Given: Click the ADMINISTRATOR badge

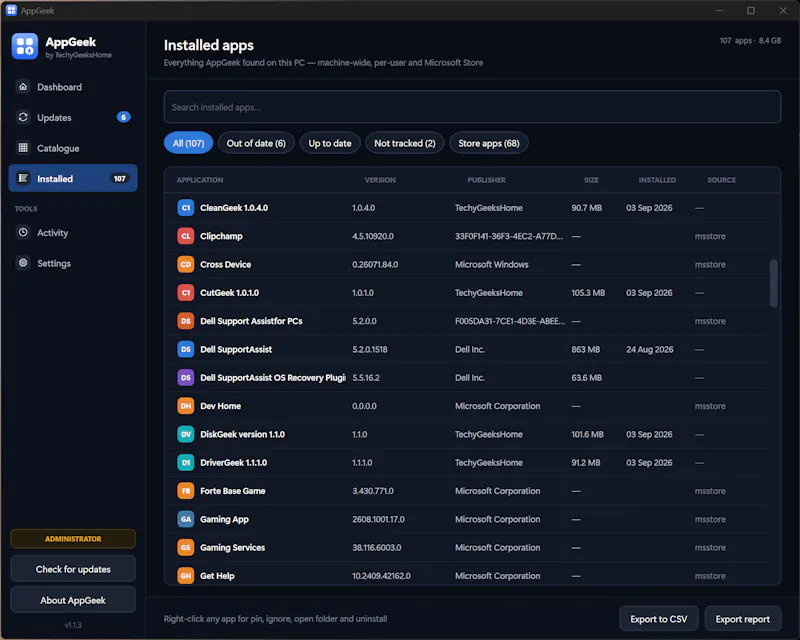Looking at the screenshot, I should (73, 538).
